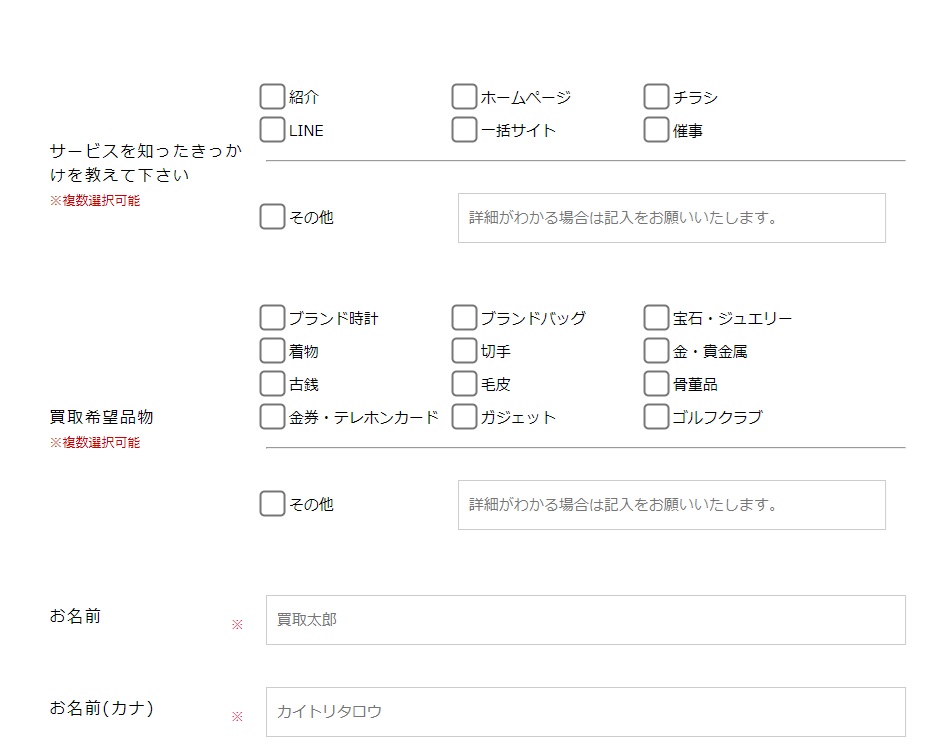928x752 pixels.
Task: Click the お名前(カナ) field label
Action: 102,708
